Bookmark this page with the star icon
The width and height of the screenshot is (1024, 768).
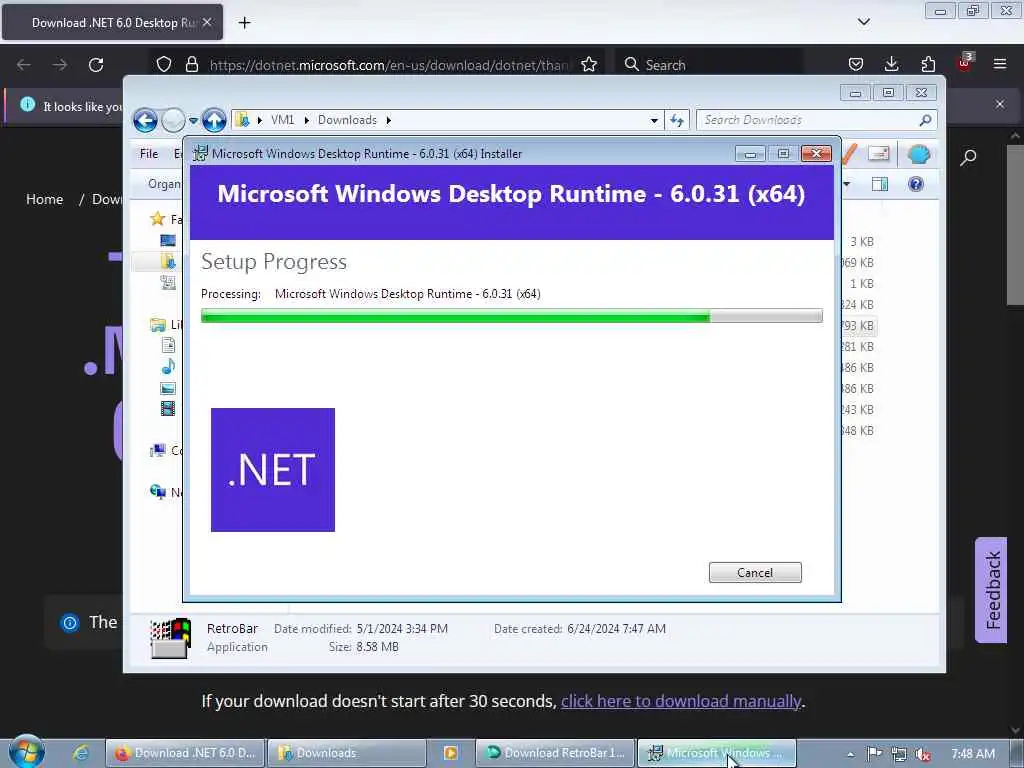(x=589, y=65)
